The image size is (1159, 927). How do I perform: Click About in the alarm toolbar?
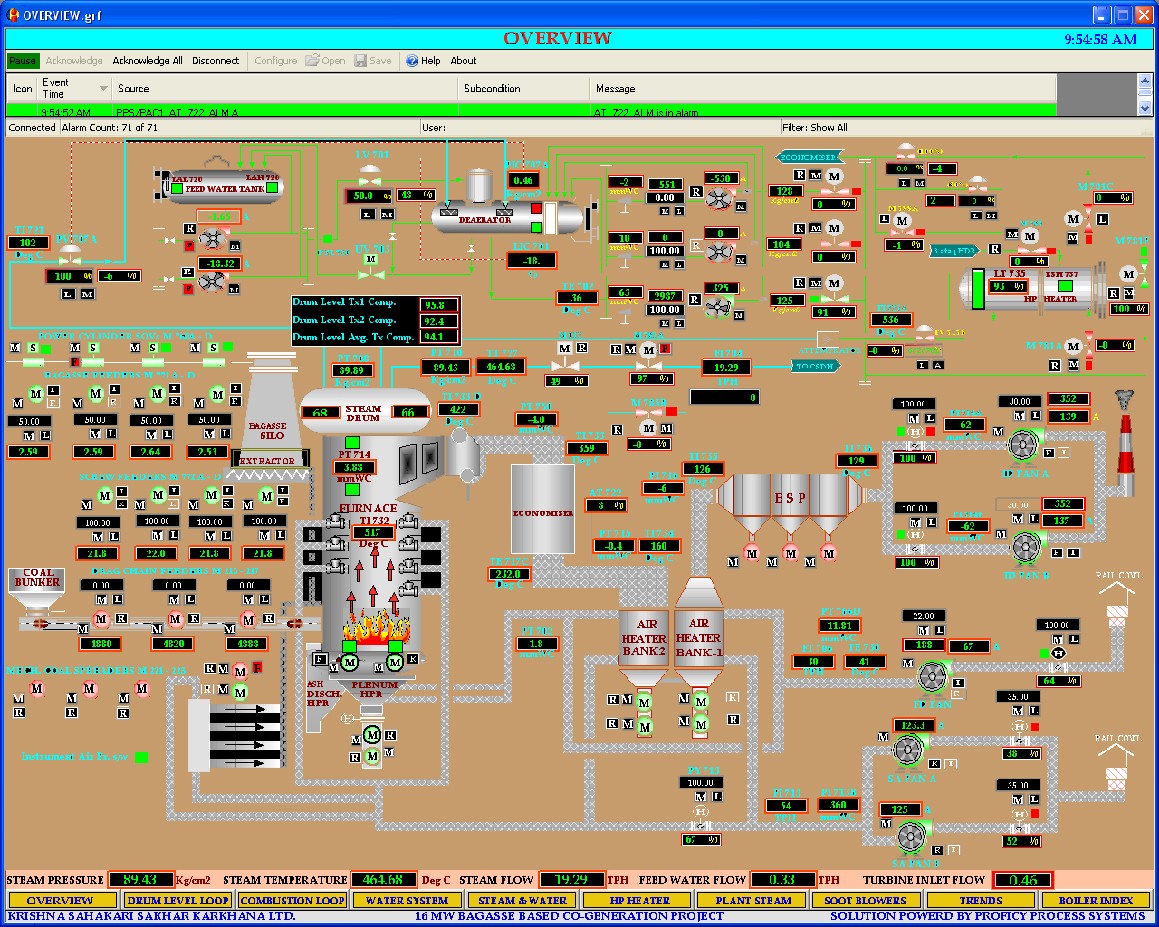point(463,61)
